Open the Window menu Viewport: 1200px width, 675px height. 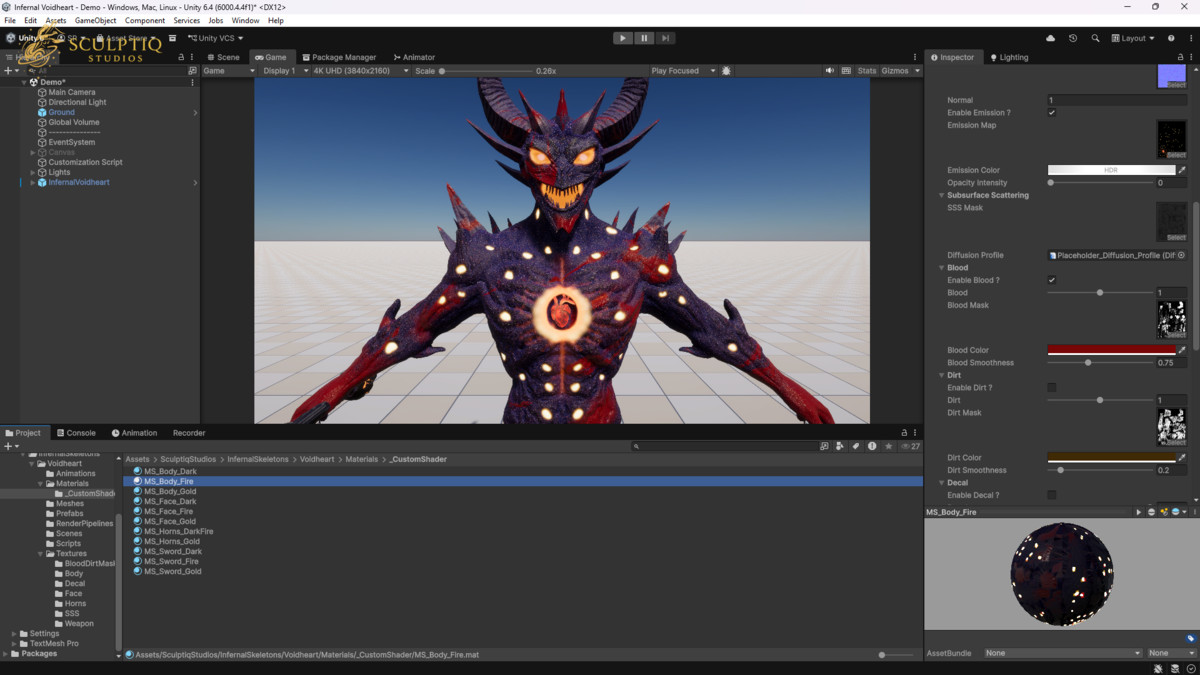point(245,20)
